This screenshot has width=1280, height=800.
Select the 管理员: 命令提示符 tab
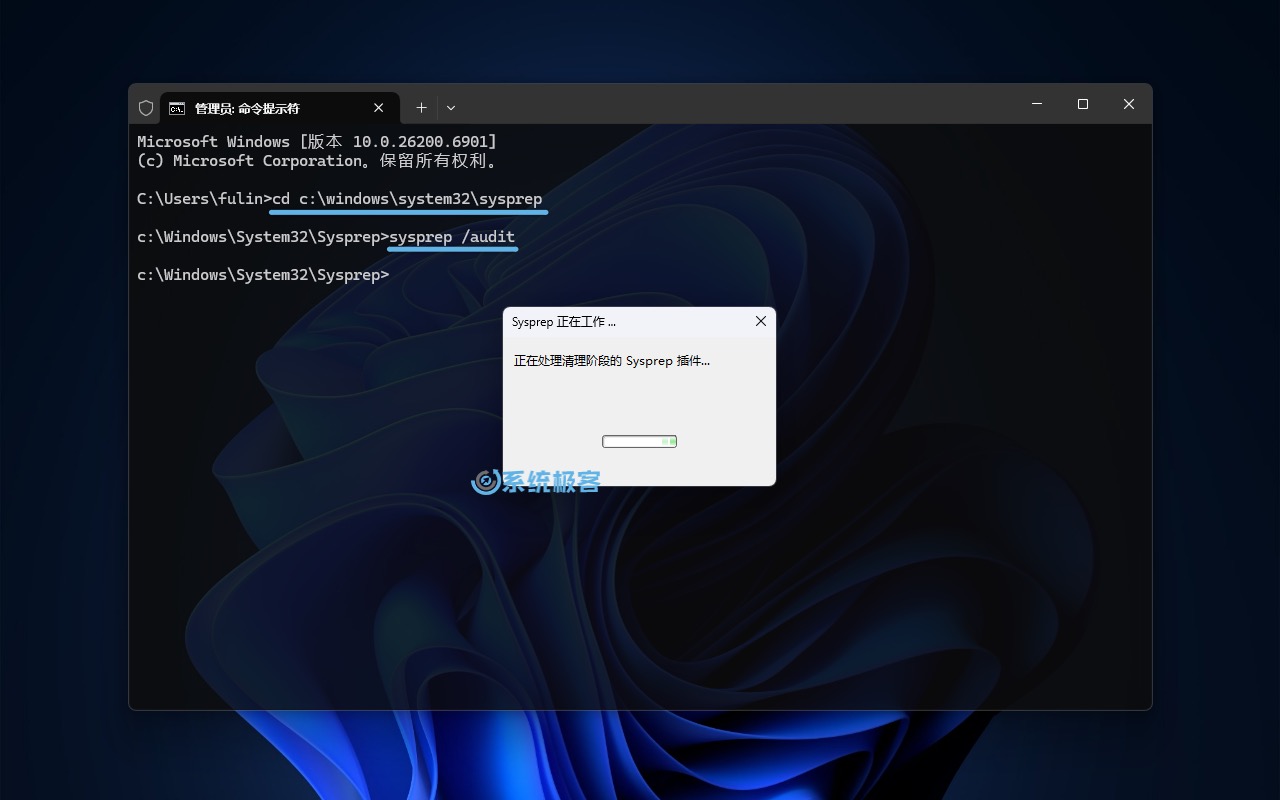[x=260, y=108]
